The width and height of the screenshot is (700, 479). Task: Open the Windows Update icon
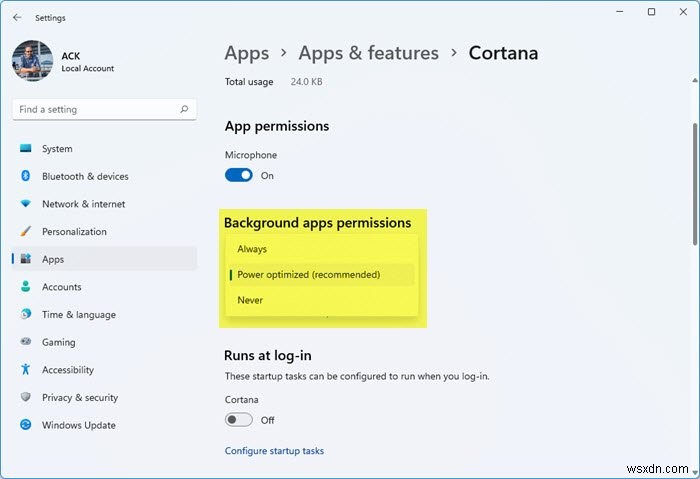tap(26, 425)
